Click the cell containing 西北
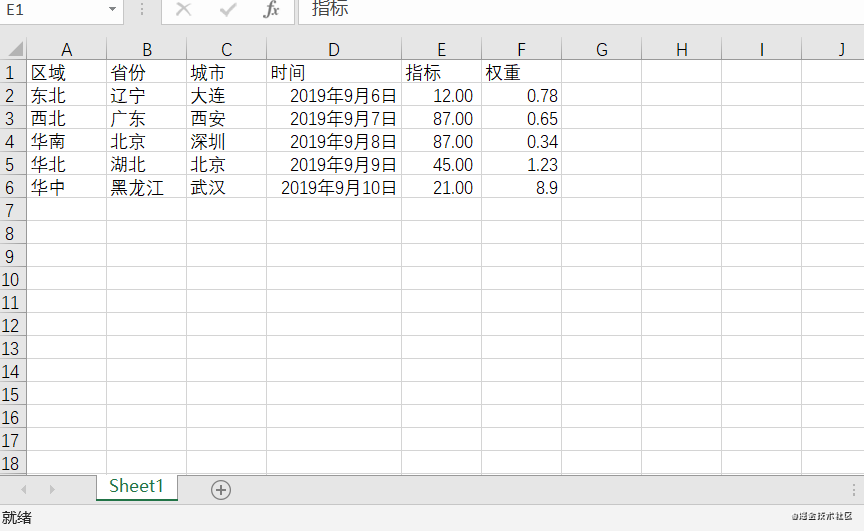The height and width of the screenshot is (531, 864). click(67, 118)
